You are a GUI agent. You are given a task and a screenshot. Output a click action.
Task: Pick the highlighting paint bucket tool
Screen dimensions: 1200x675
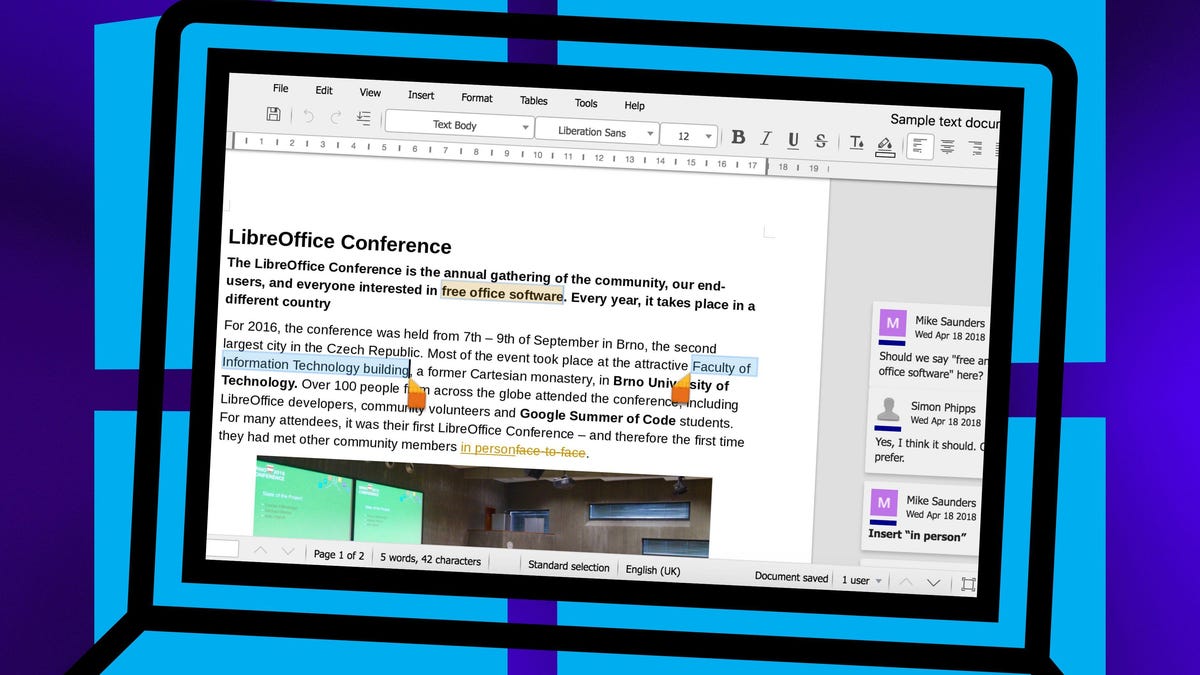(x=884, y=146)
